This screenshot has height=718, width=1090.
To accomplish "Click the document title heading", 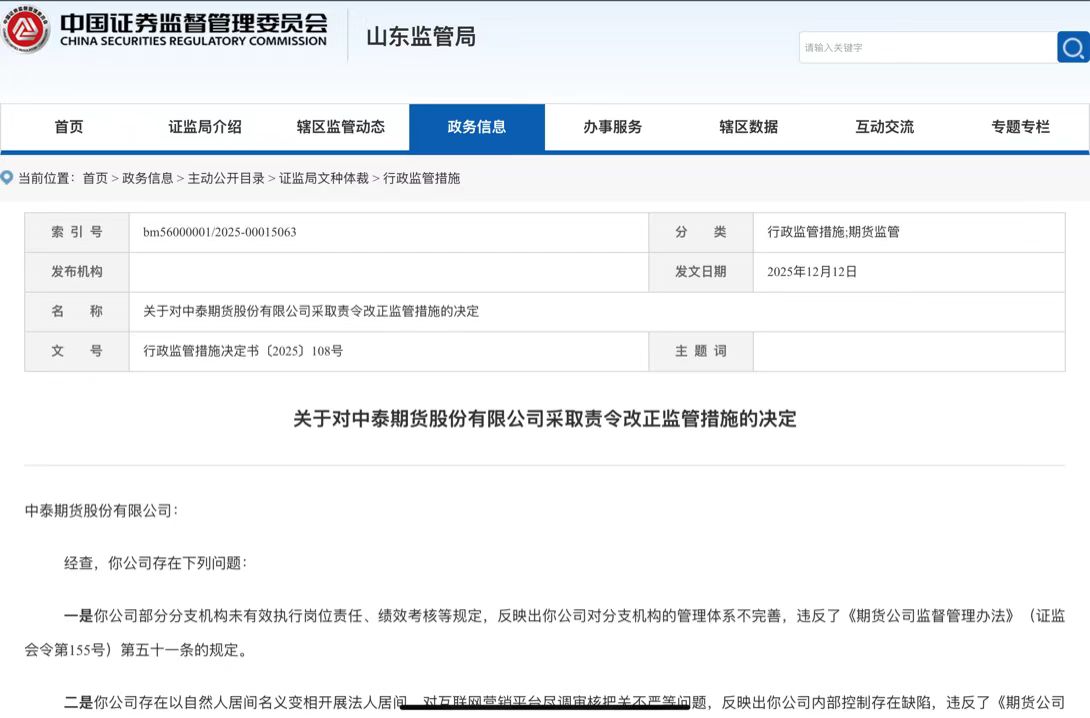I will tap(545, 419).
